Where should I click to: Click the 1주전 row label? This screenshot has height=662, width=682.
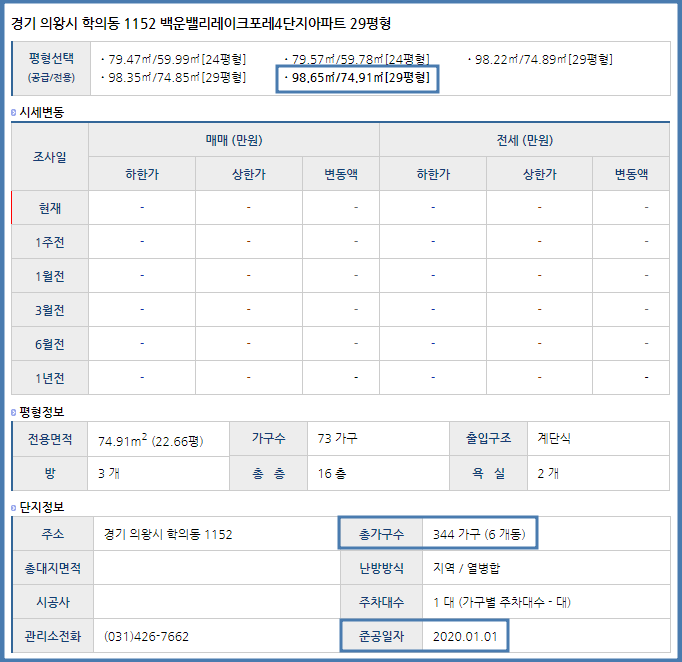point(50,242)
